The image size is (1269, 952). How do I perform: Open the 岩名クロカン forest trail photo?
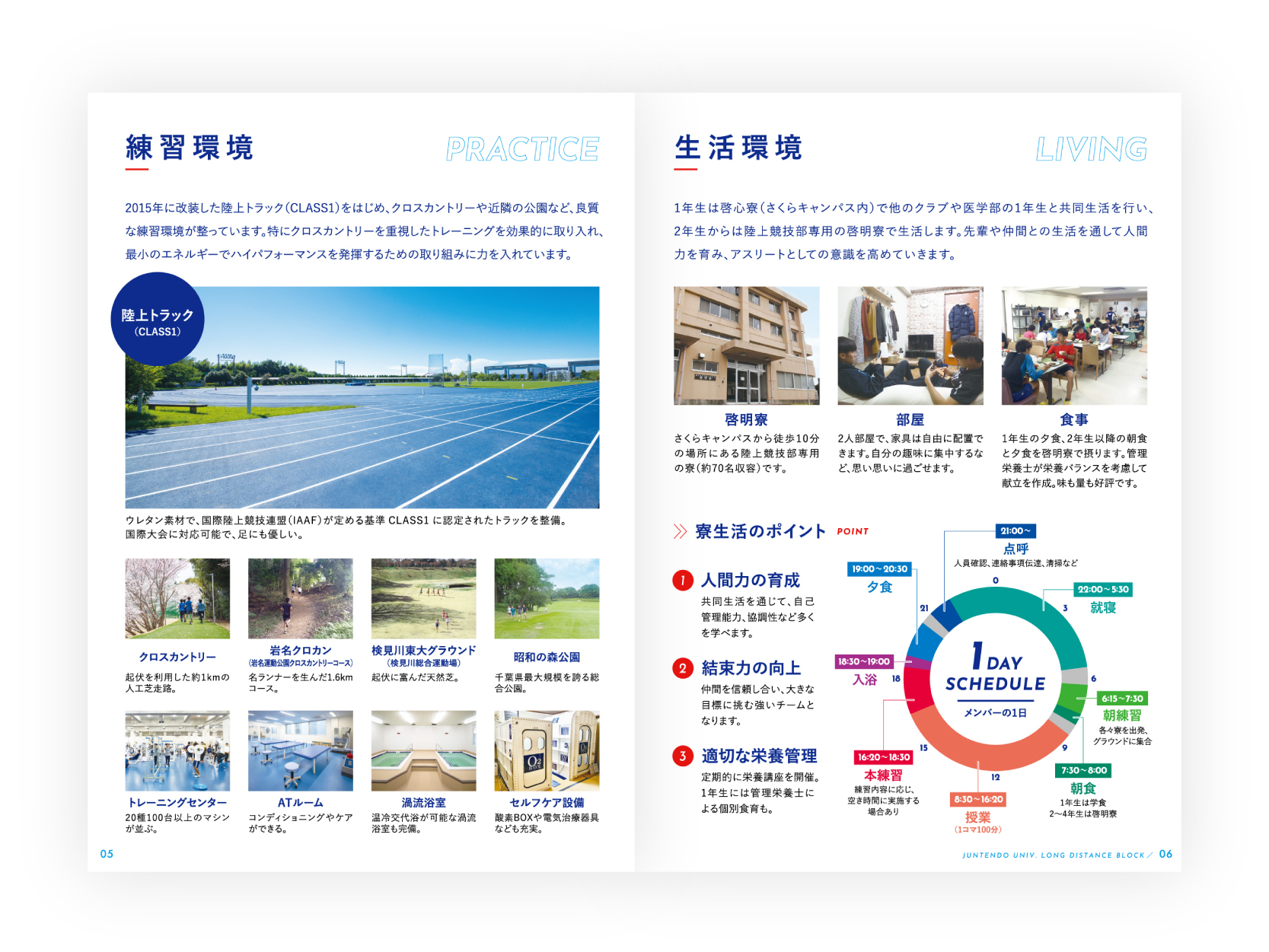click(301, 599)
